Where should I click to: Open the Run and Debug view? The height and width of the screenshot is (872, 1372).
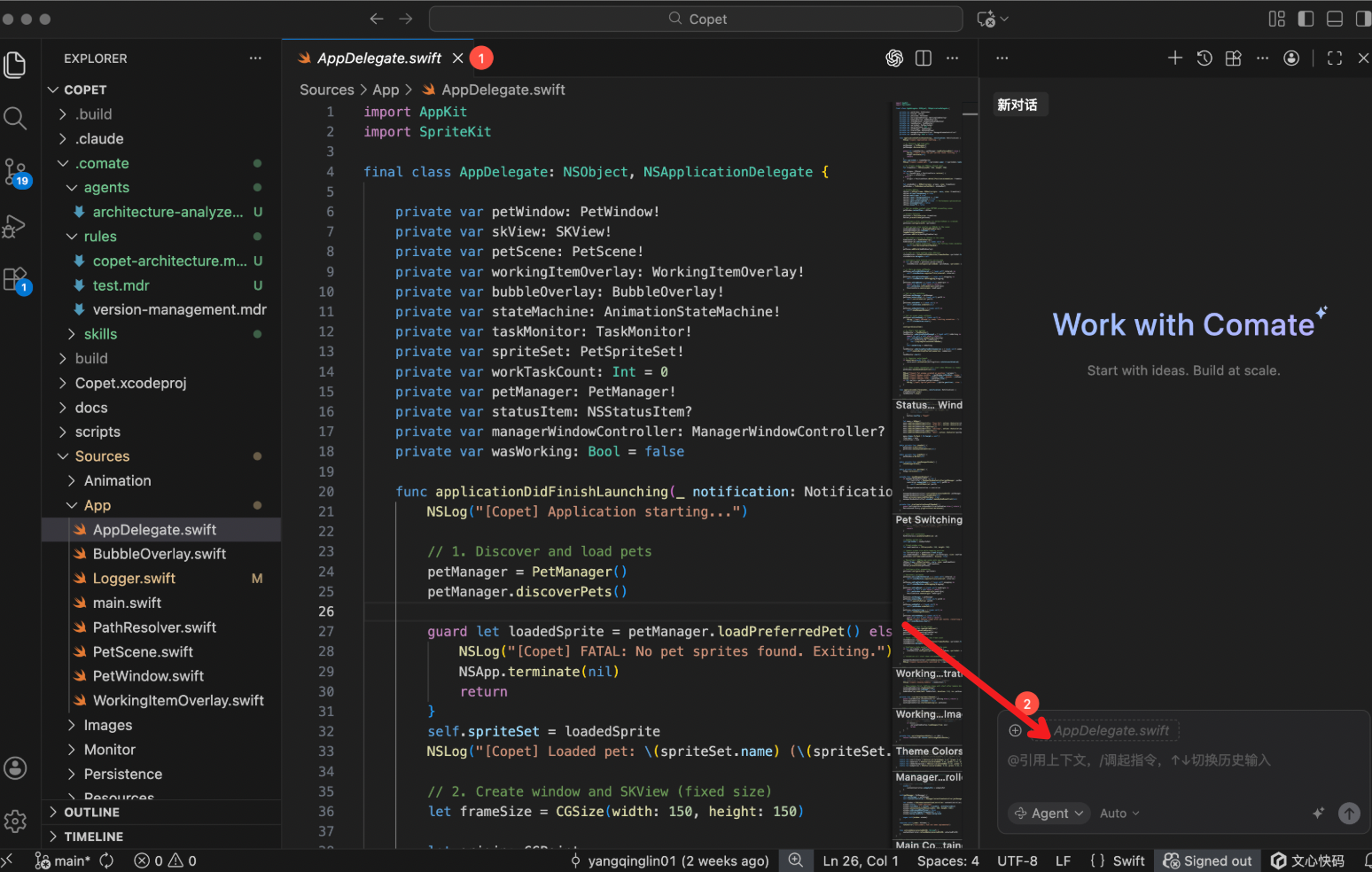(15, 226)
